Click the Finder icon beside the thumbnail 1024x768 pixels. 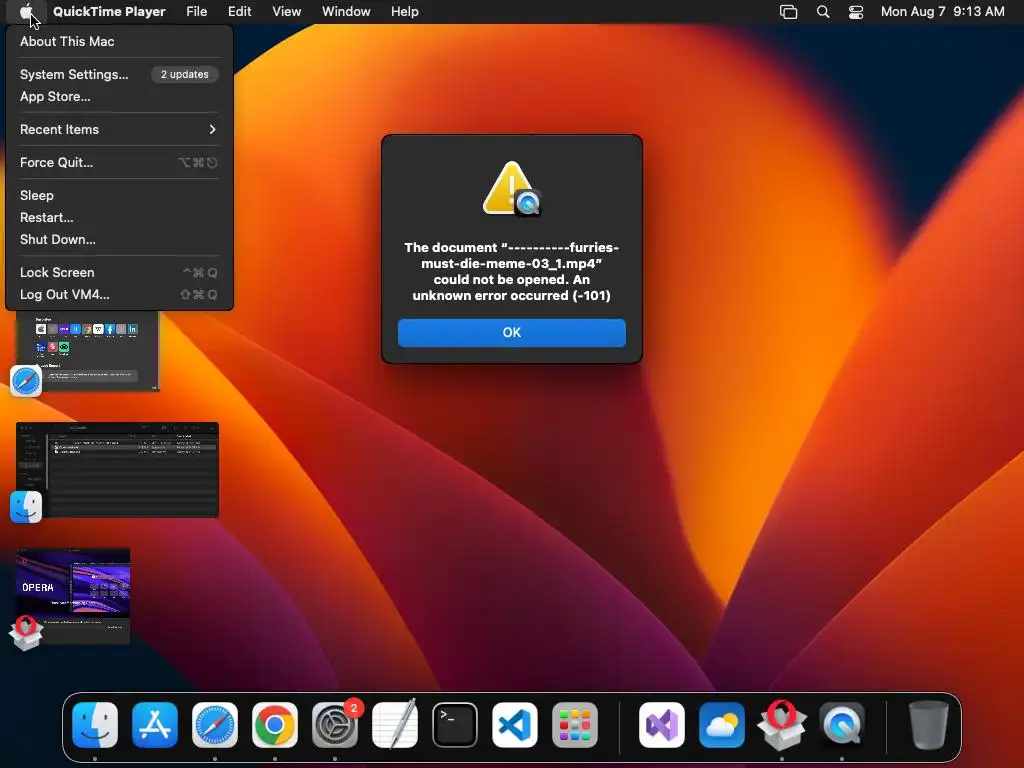pyautogui.click(x=26, y=507)
